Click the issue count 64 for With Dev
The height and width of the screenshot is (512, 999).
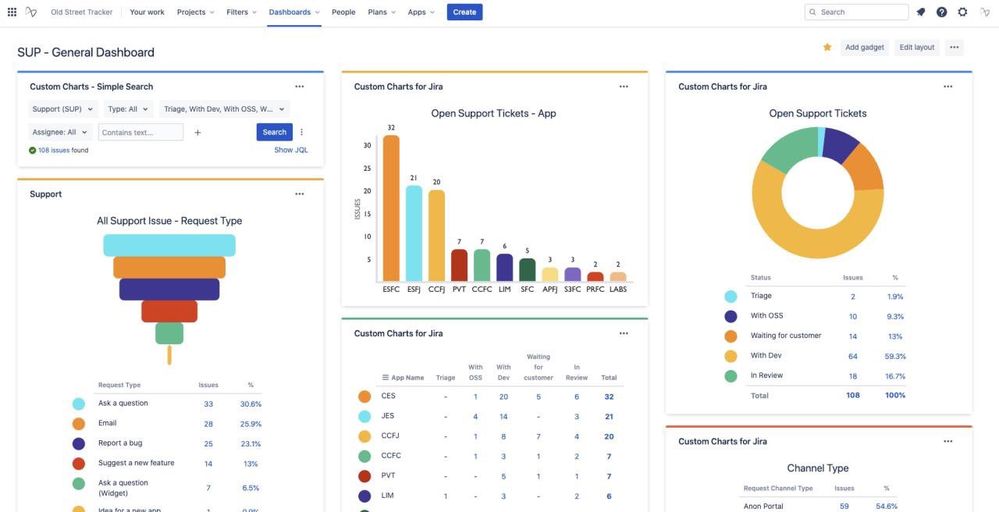click(852, 357)
